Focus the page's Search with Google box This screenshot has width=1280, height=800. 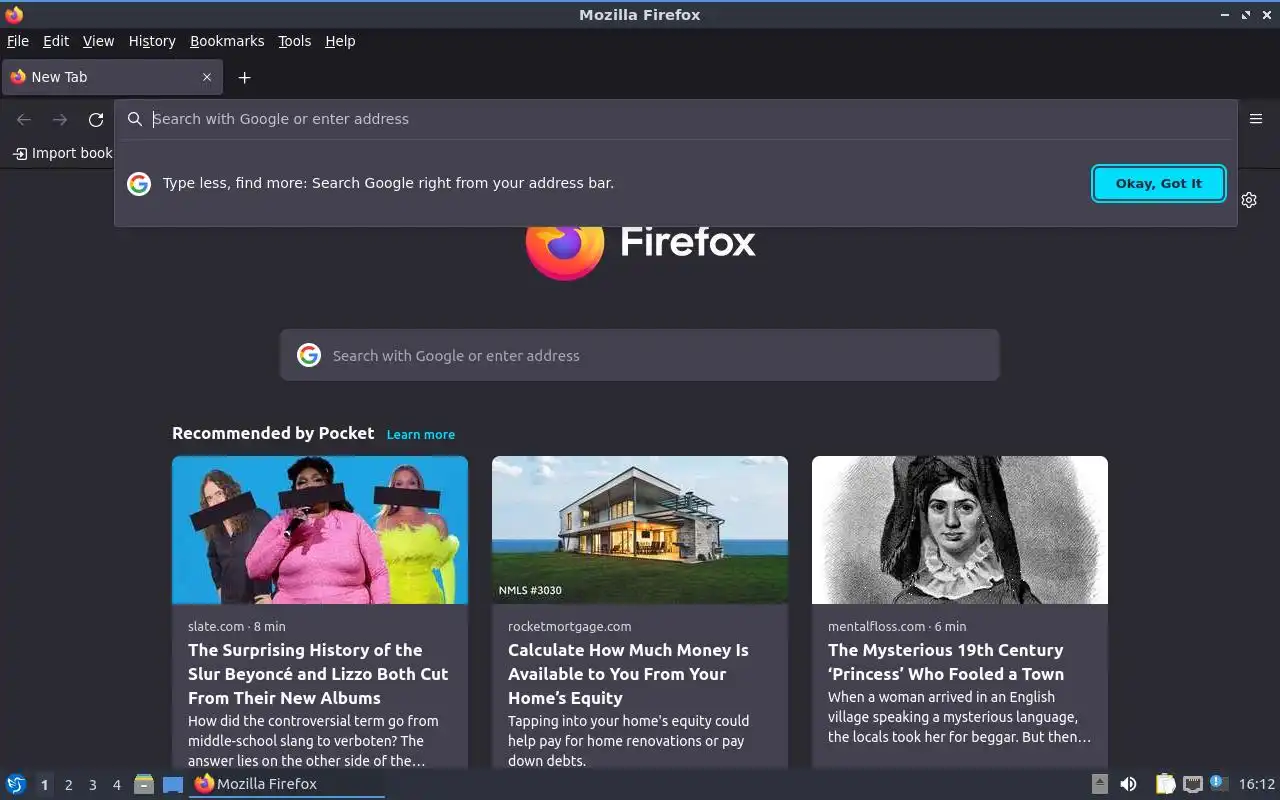(640, 355)
